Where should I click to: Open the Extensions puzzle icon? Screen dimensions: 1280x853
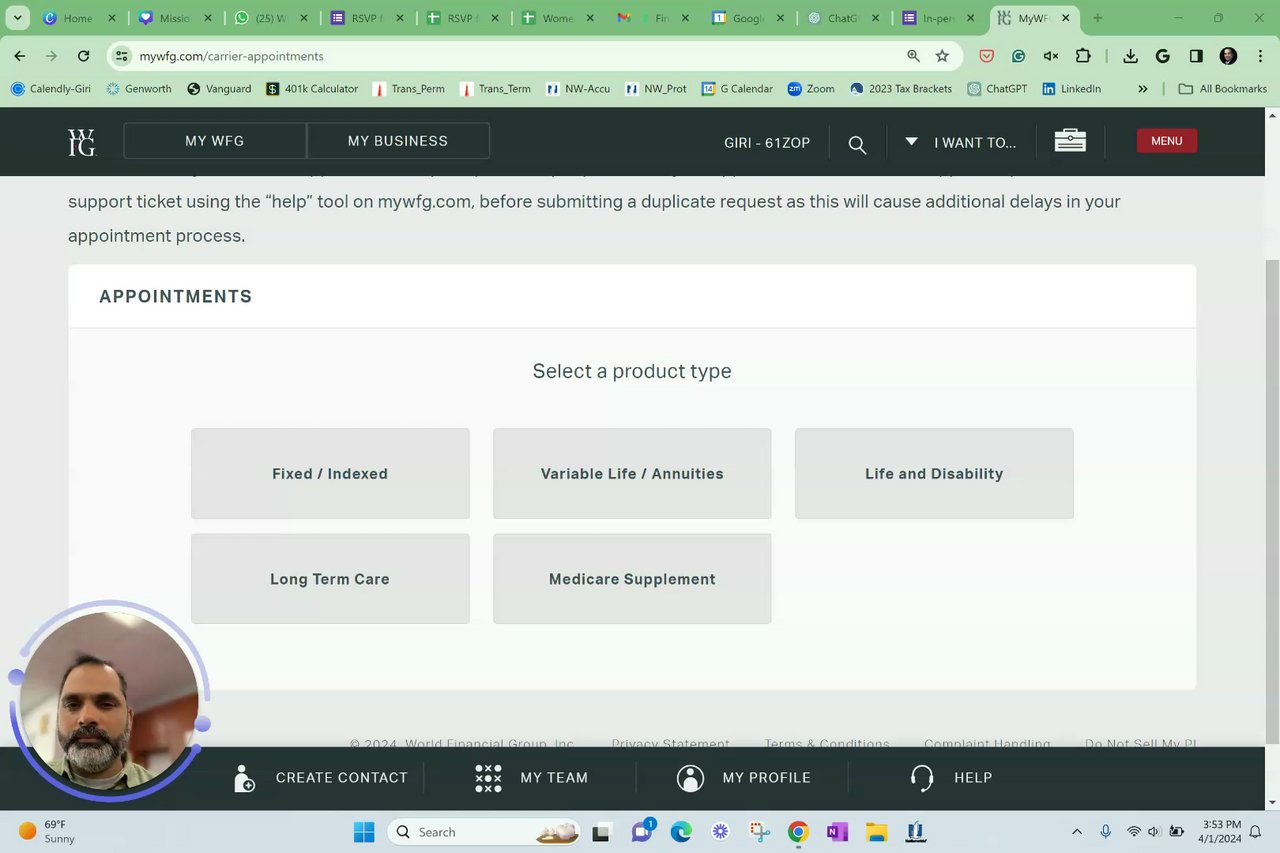1083,56
